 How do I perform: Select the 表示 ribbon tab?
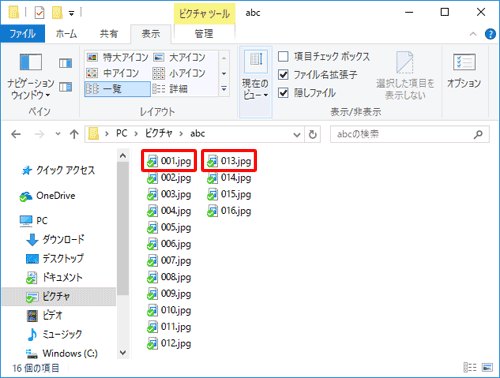click(x=151, y=34)
